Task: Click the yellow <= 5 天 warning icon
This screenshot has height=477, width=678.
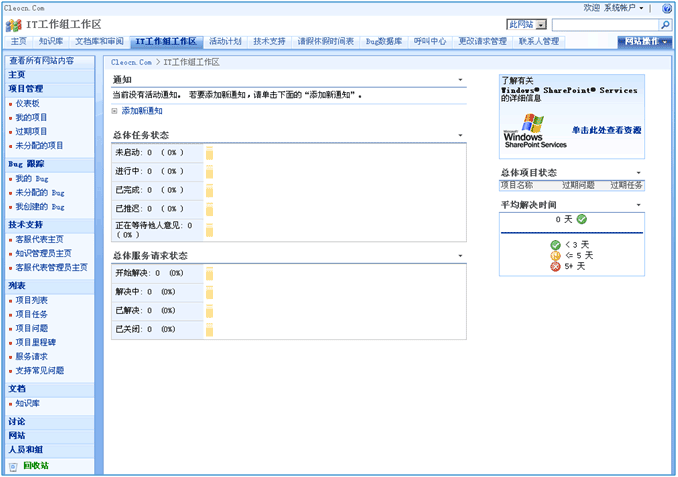Action: coord(555,255)
